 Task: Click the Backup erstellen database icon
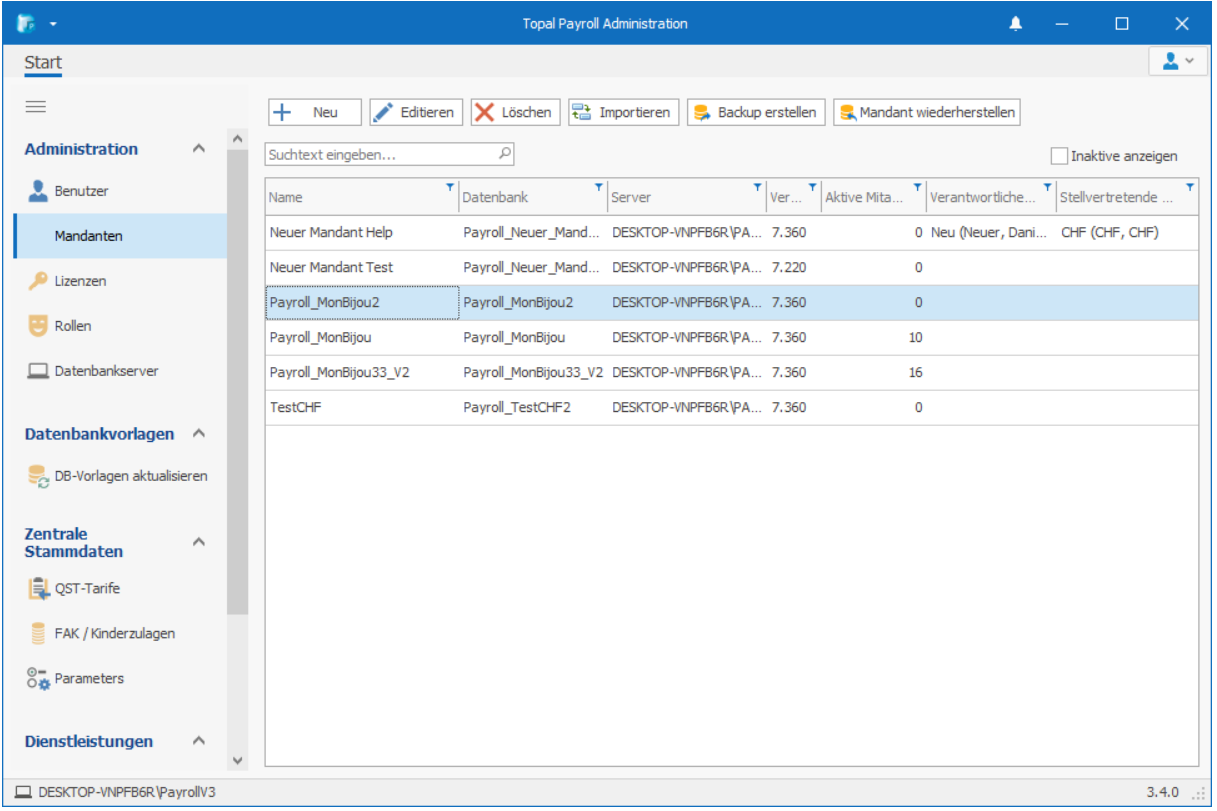click(702, 113)
